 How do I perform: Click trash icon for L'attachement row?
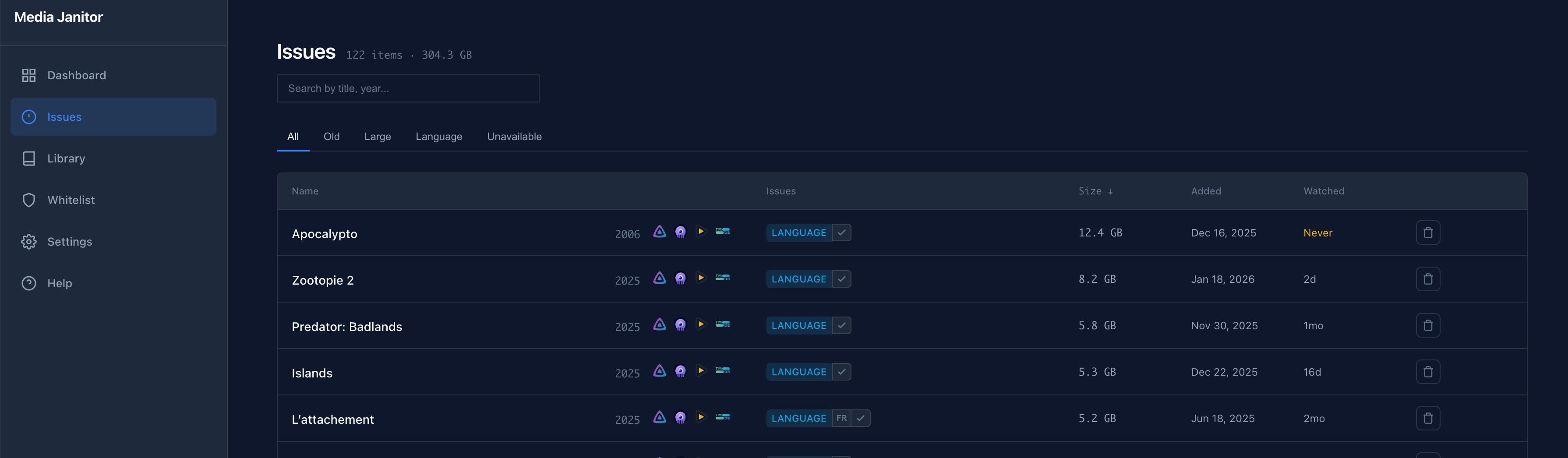(x=1427, y=419)
